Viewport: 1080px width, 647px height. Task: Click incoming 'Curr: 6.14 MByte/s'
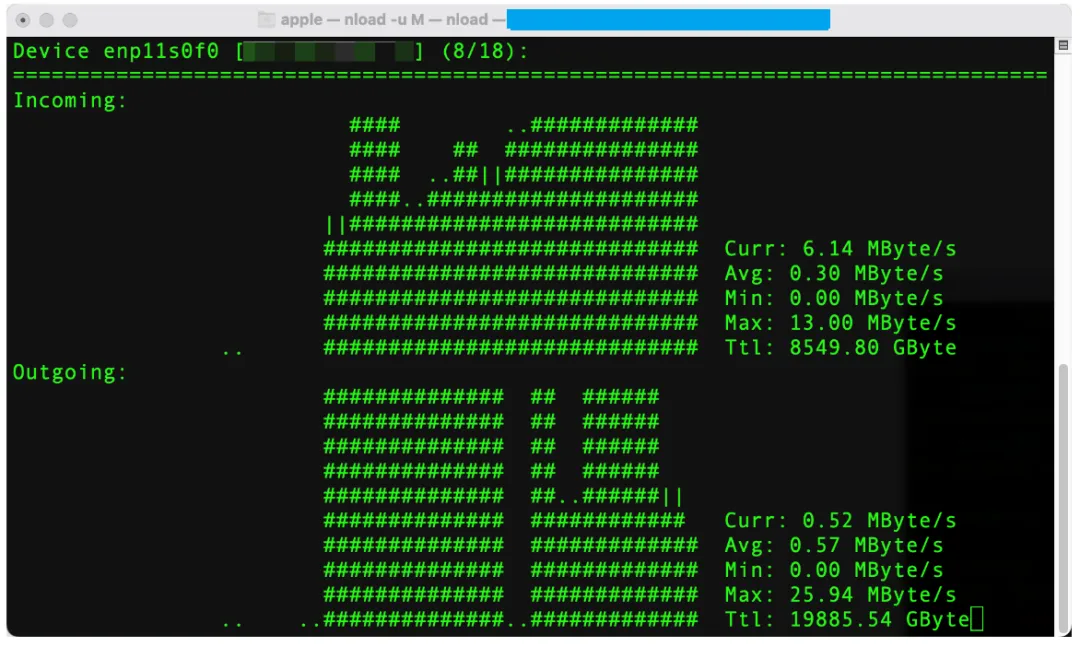[x=840, y=248]
